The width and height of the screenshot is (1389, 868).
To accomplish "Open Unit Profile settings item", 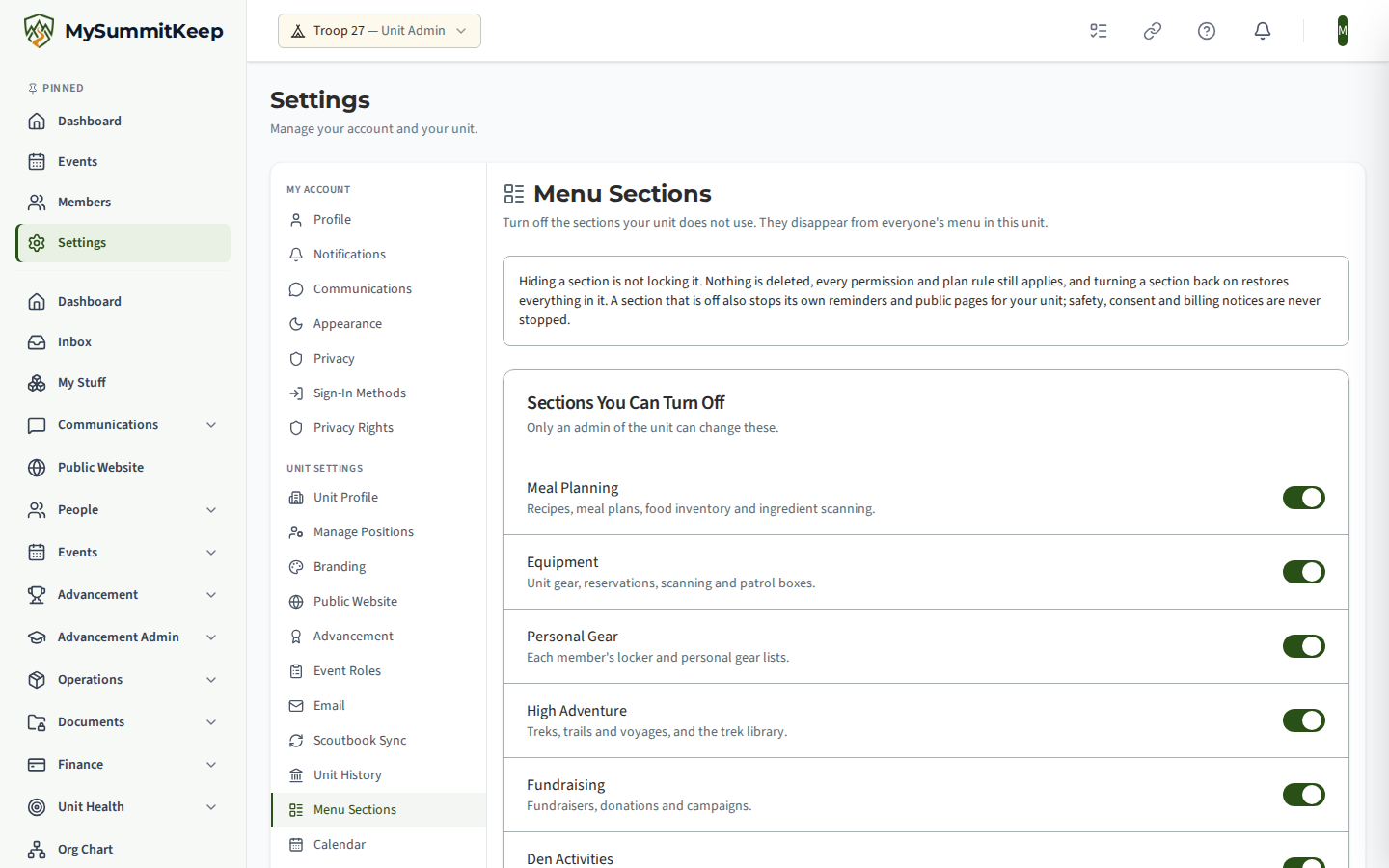I will click(378, 498).
